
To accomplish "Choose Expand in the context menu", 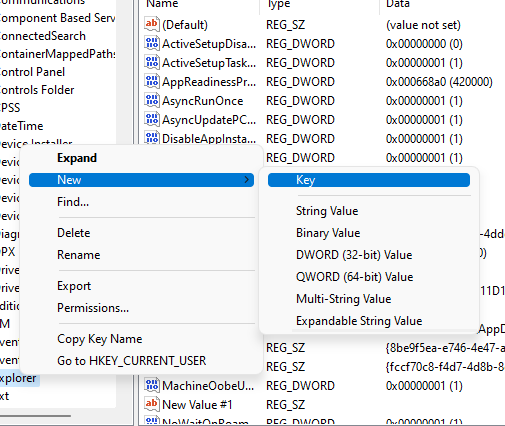I will (x=141, y=158).
